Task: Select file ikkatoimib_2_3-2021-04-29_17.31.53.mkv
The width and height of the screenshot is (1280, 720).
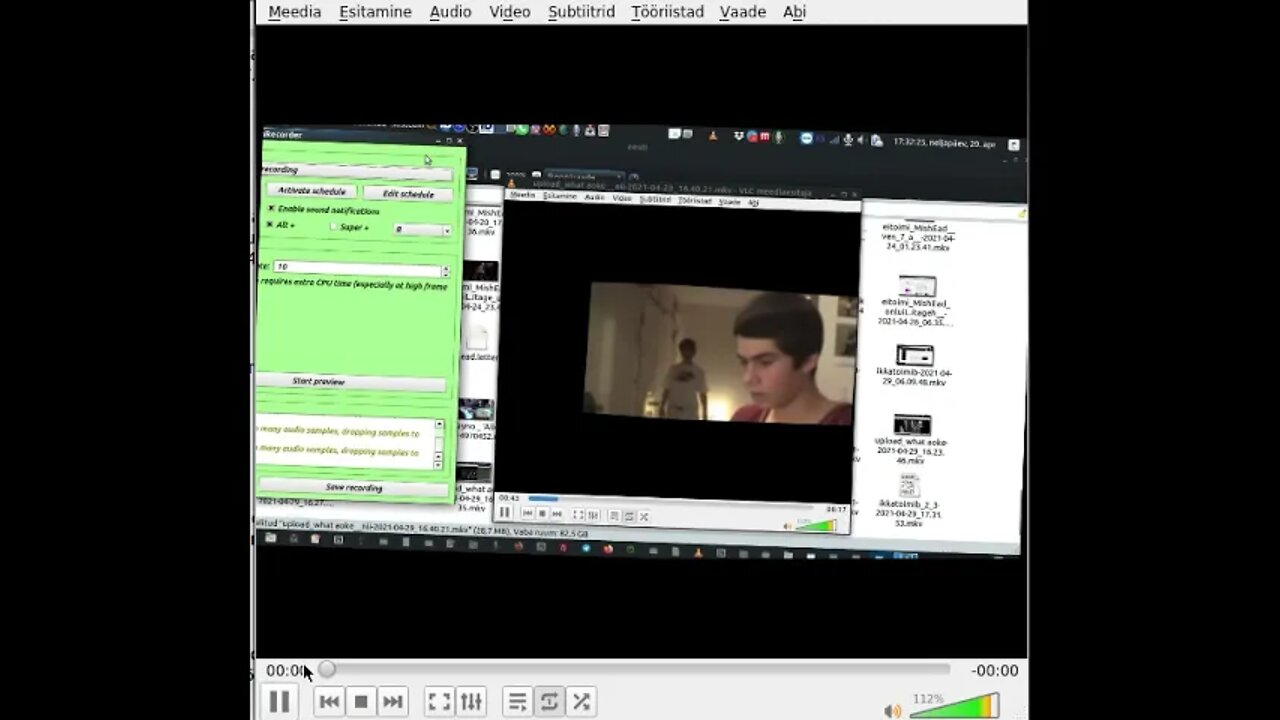Action: point(908,501)
